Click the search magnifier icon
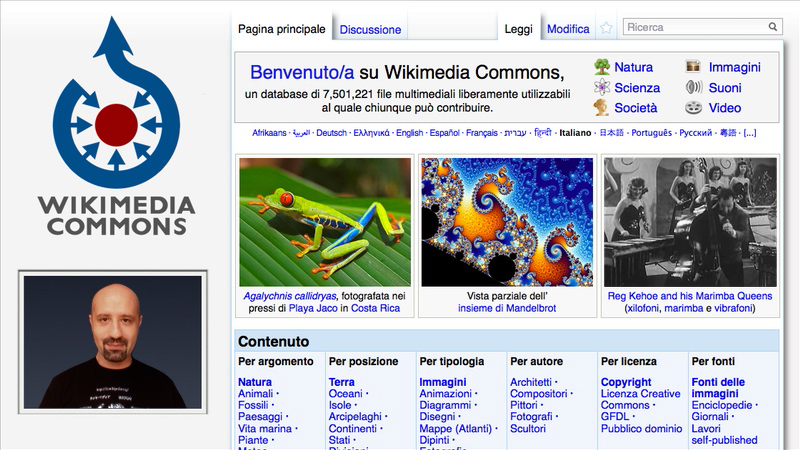Image resolution: width=800 pixels, height=450 pixels. (773, 27)
